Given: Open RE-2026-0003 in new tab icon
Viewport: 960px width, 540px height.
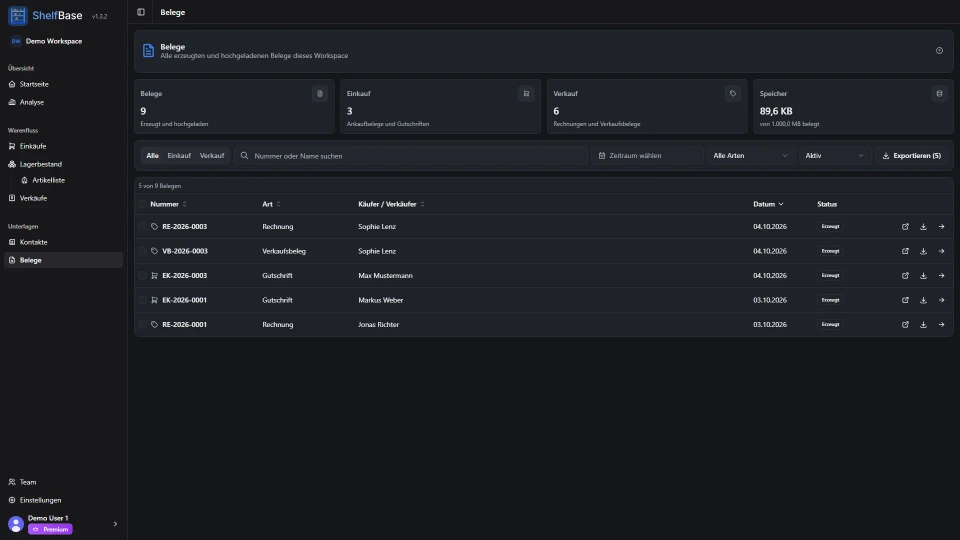Looking at the screenshot, I should pos(906,227).
